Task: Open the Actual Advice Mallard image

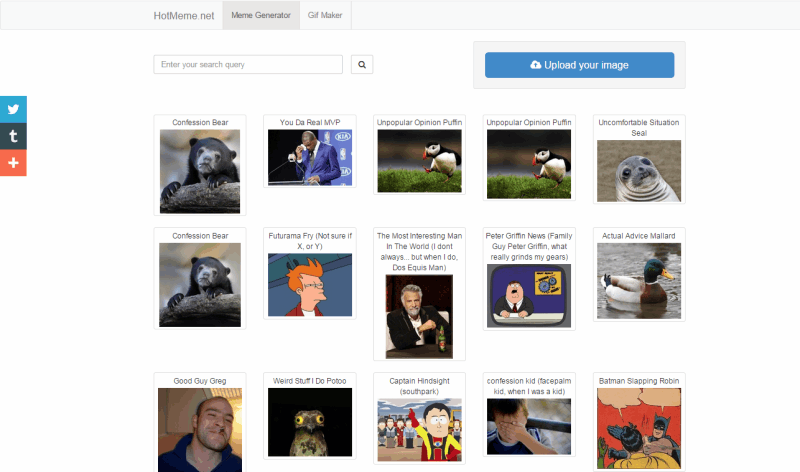Action: pyautogui.click(x=639, y=281)
